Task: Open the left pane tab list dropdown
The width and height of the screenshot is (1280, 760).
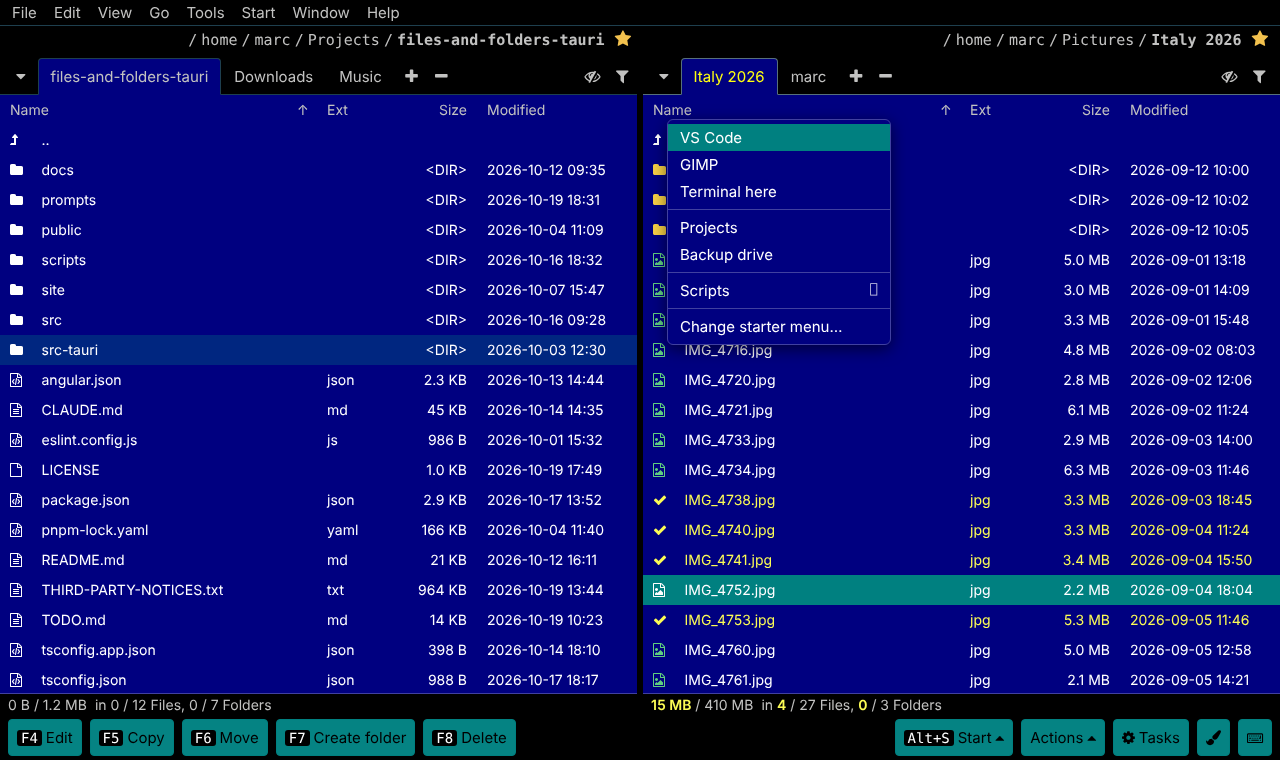Action: click(20, 77)
